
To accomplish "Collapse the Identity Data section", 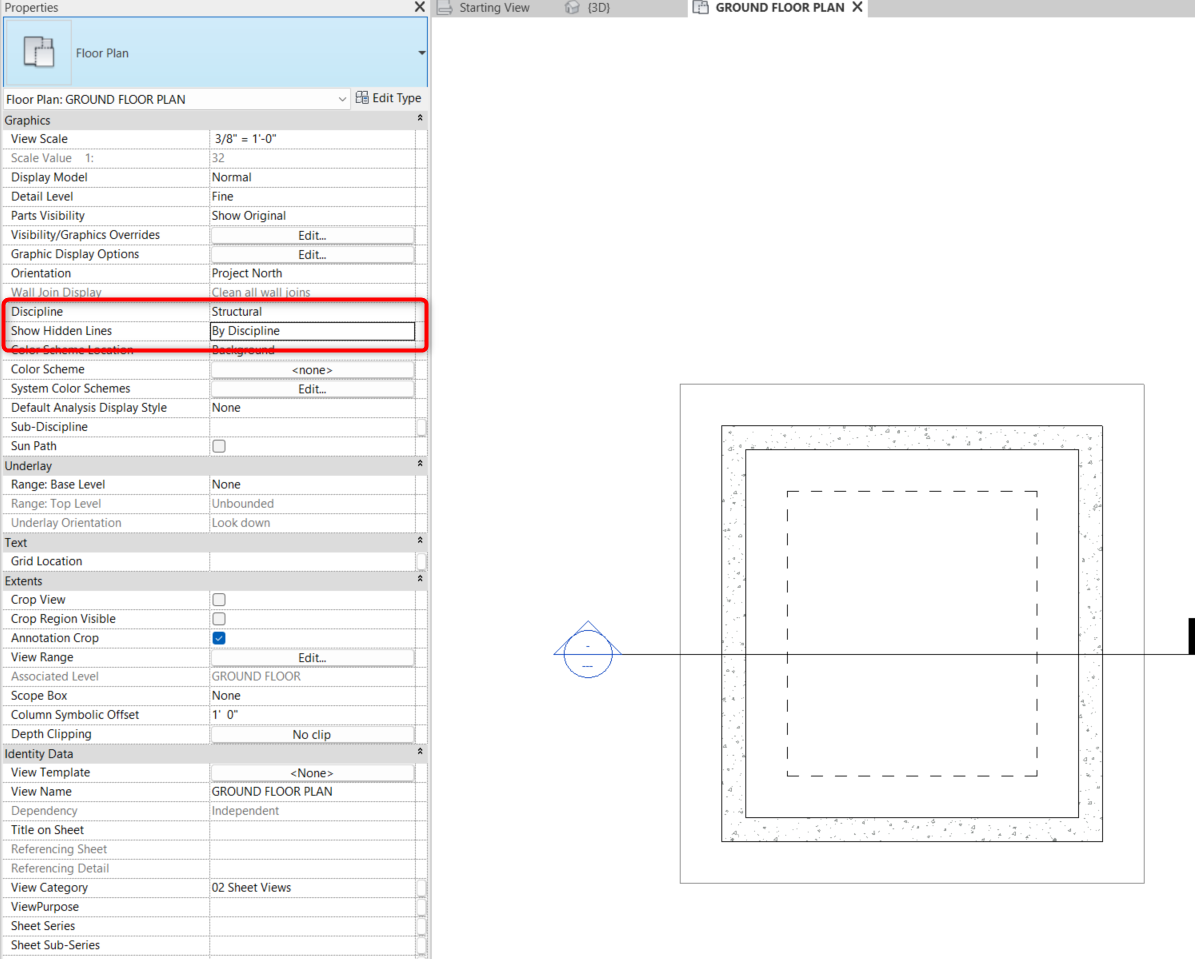I will click(419, 753).
